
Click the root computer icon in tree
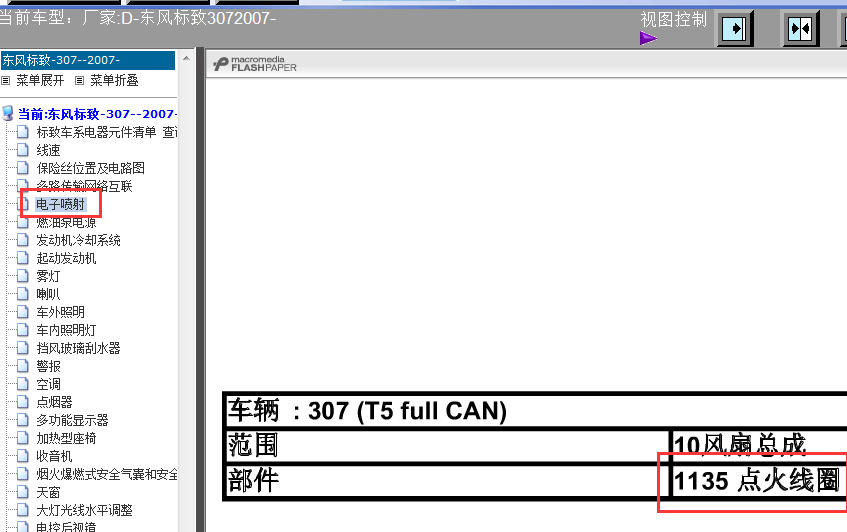pos(8,113)
